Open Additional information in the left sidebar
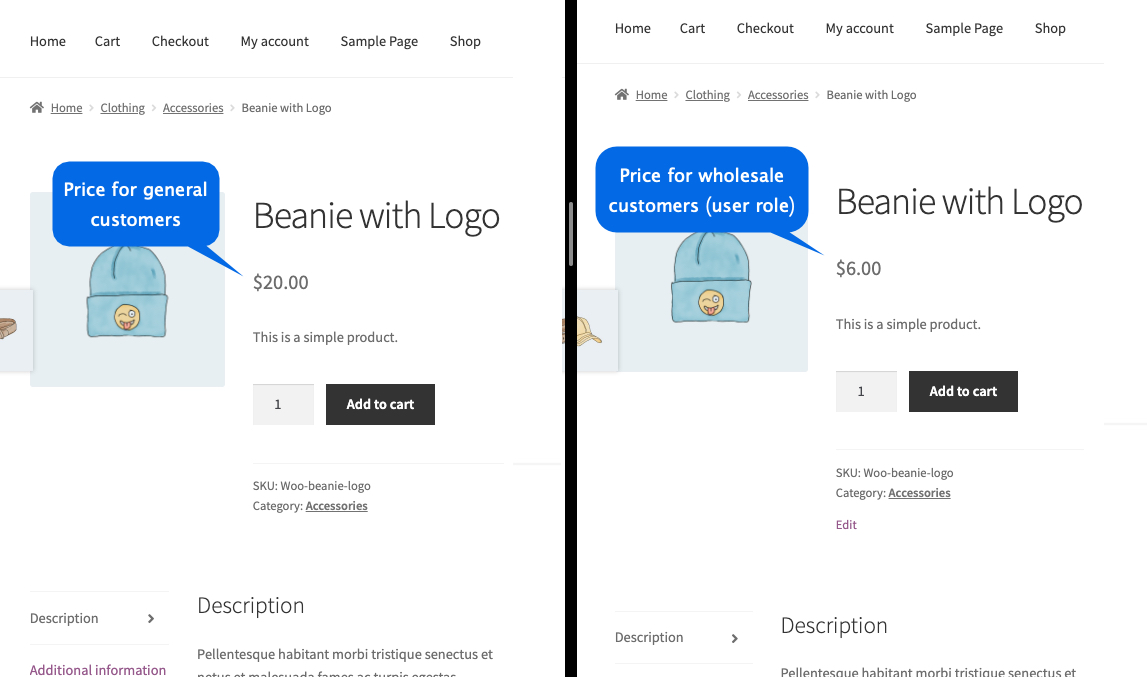Screen dimensions: 1147x677 (x=98, y=669)
